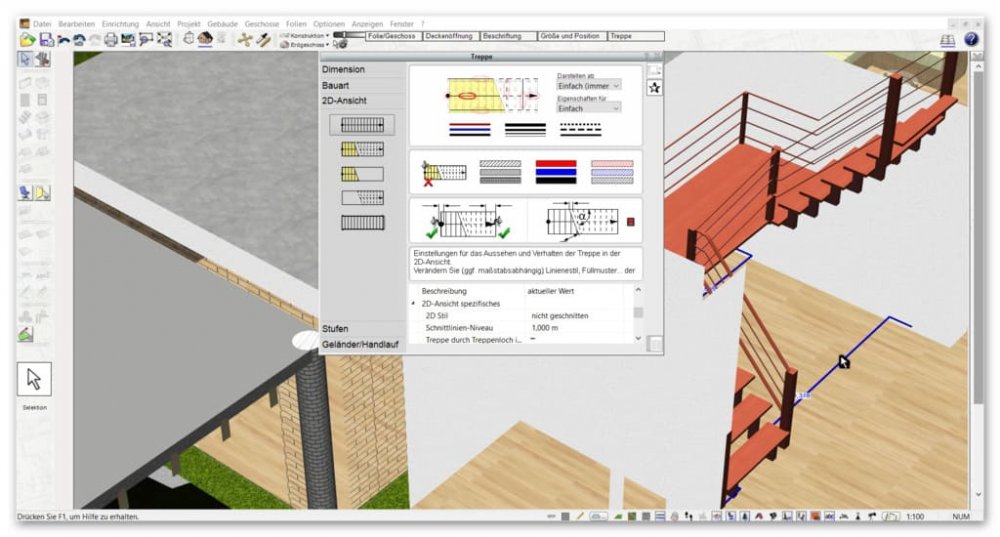Select the first plain stair 2D style thumbnail
This screenshot has height=537, width=1000.
(362, 124)
